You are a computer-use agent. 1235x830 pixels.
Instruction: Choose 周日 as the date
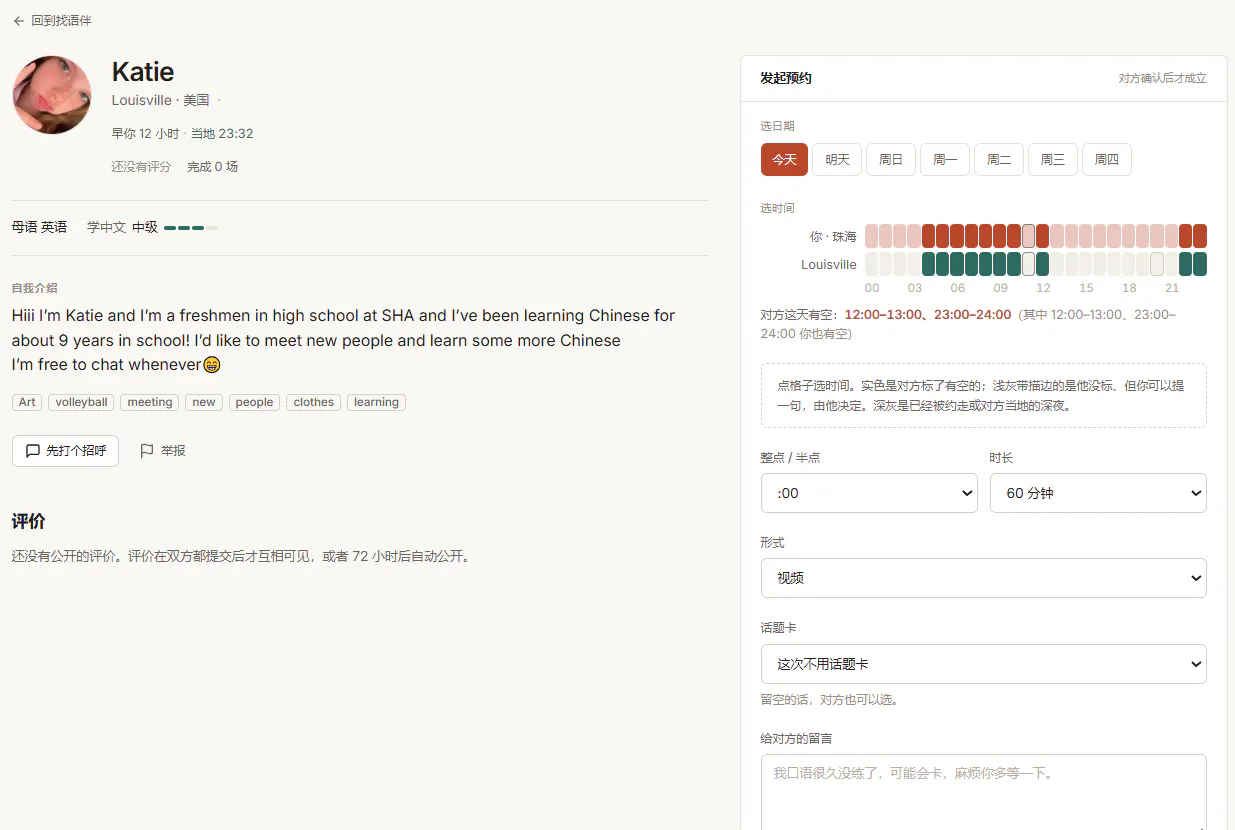click(891, 160)
